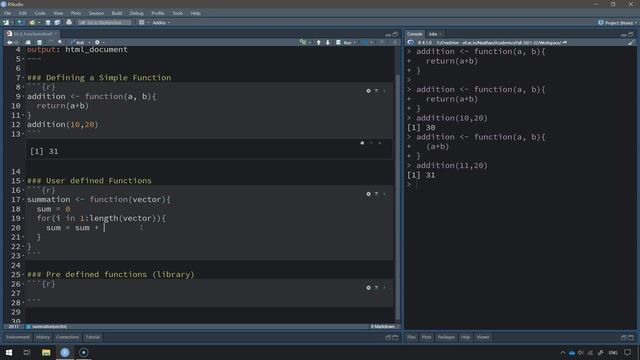Image resolution: width=640 pixels, height=360 pixels.
Task: Open the Edit menu
Action: (22, 13)
